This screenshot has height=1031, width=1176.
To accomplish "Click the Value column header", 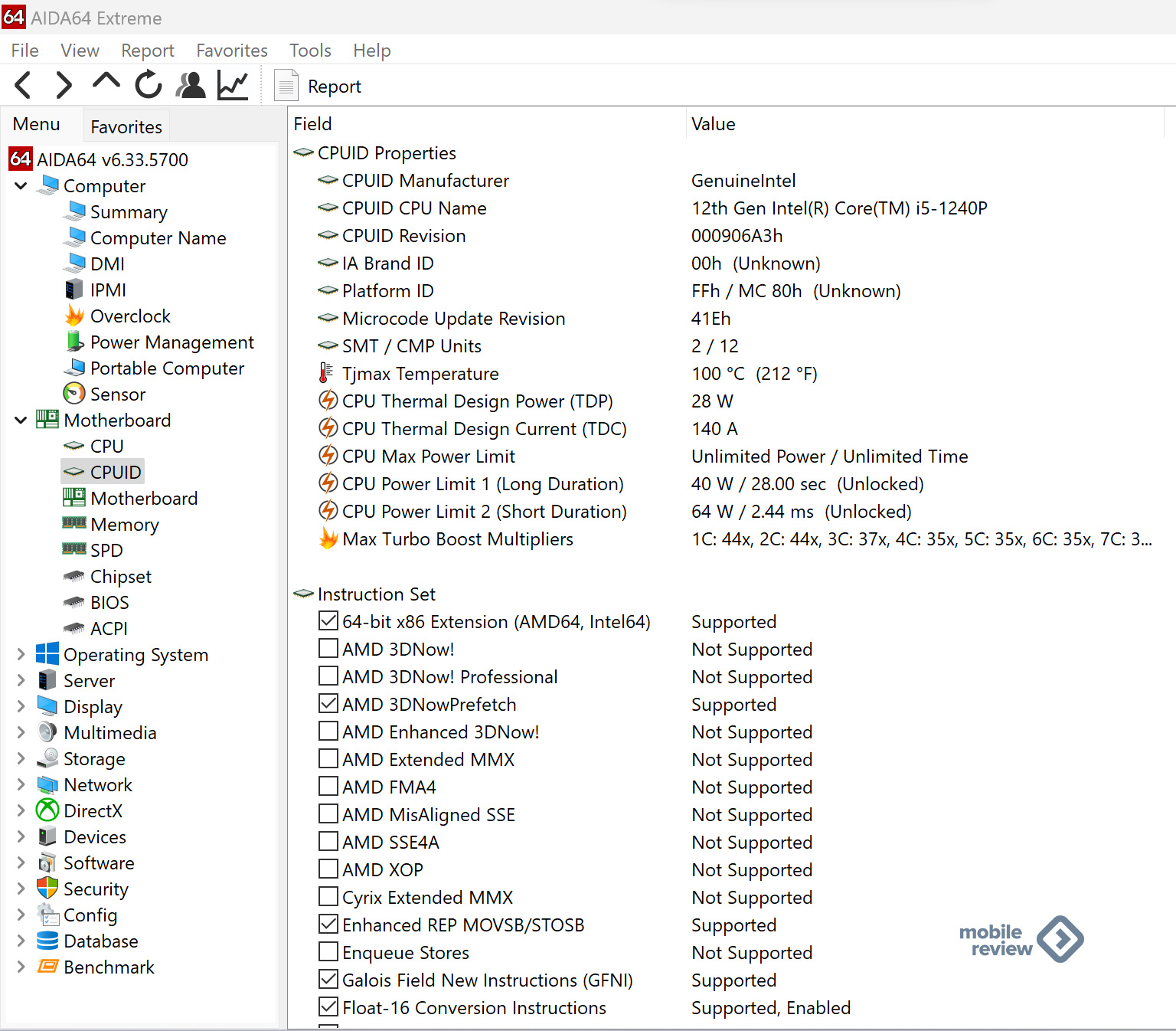I will [x=925, y=124].
